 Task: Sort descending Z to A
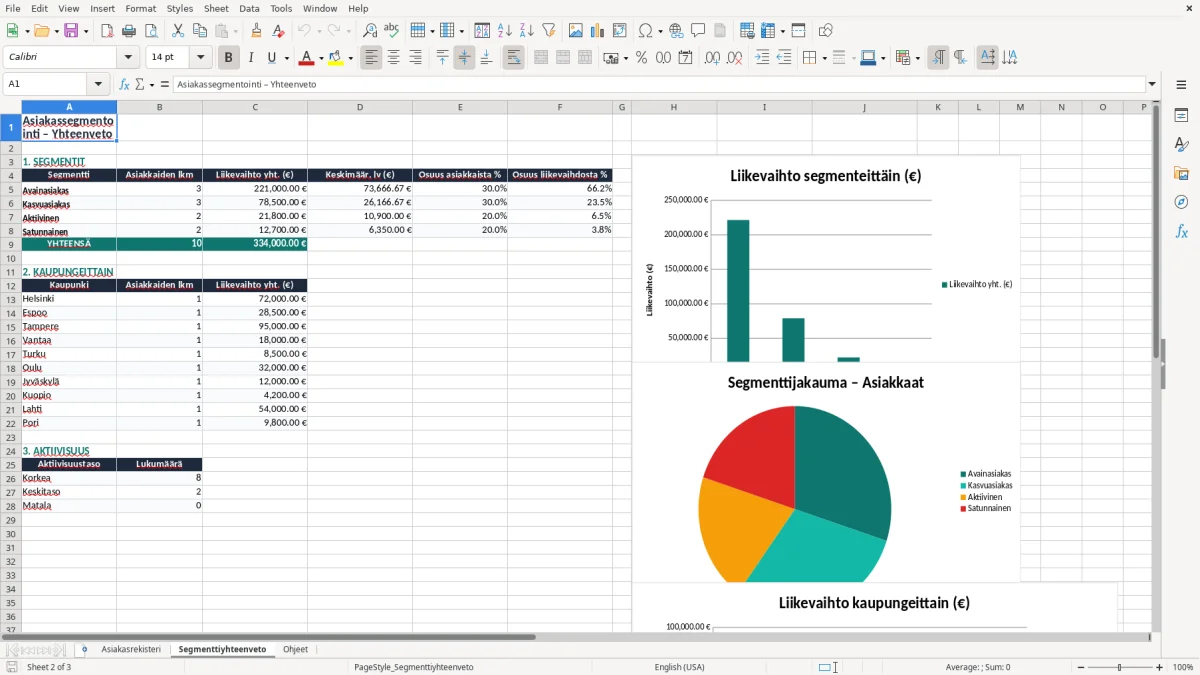(526, 31)
